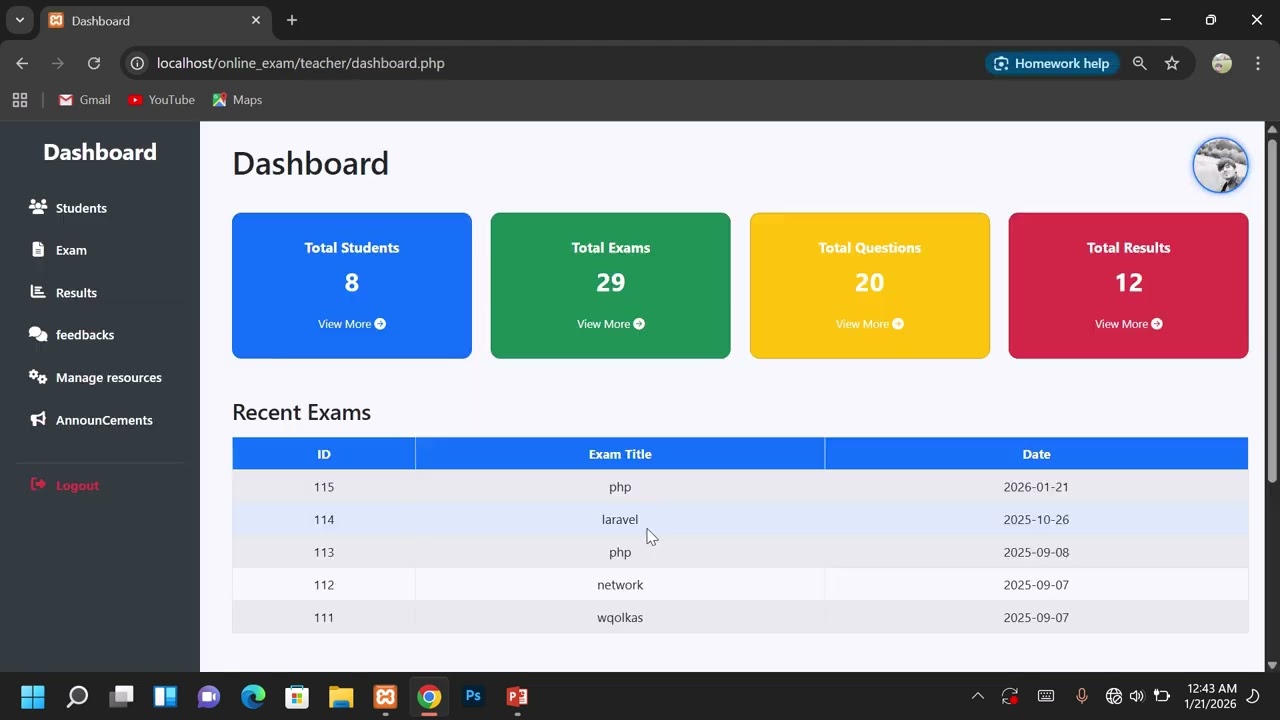The image size is (1280, 720).
Task: Open the clock showing 12:43 AM
Action: [x=1211, y=696]
